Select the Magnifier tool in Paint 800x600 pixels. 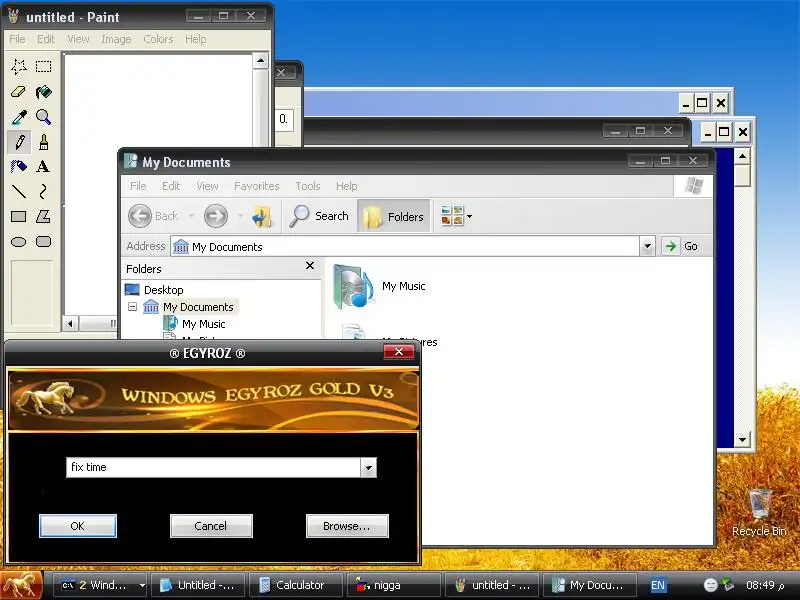point(44,117)
